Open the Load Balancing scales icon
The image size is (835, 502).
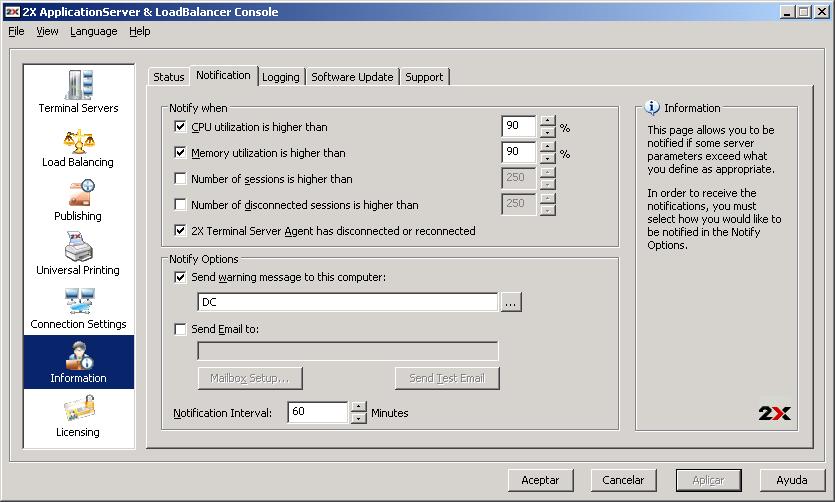(79, 141)
